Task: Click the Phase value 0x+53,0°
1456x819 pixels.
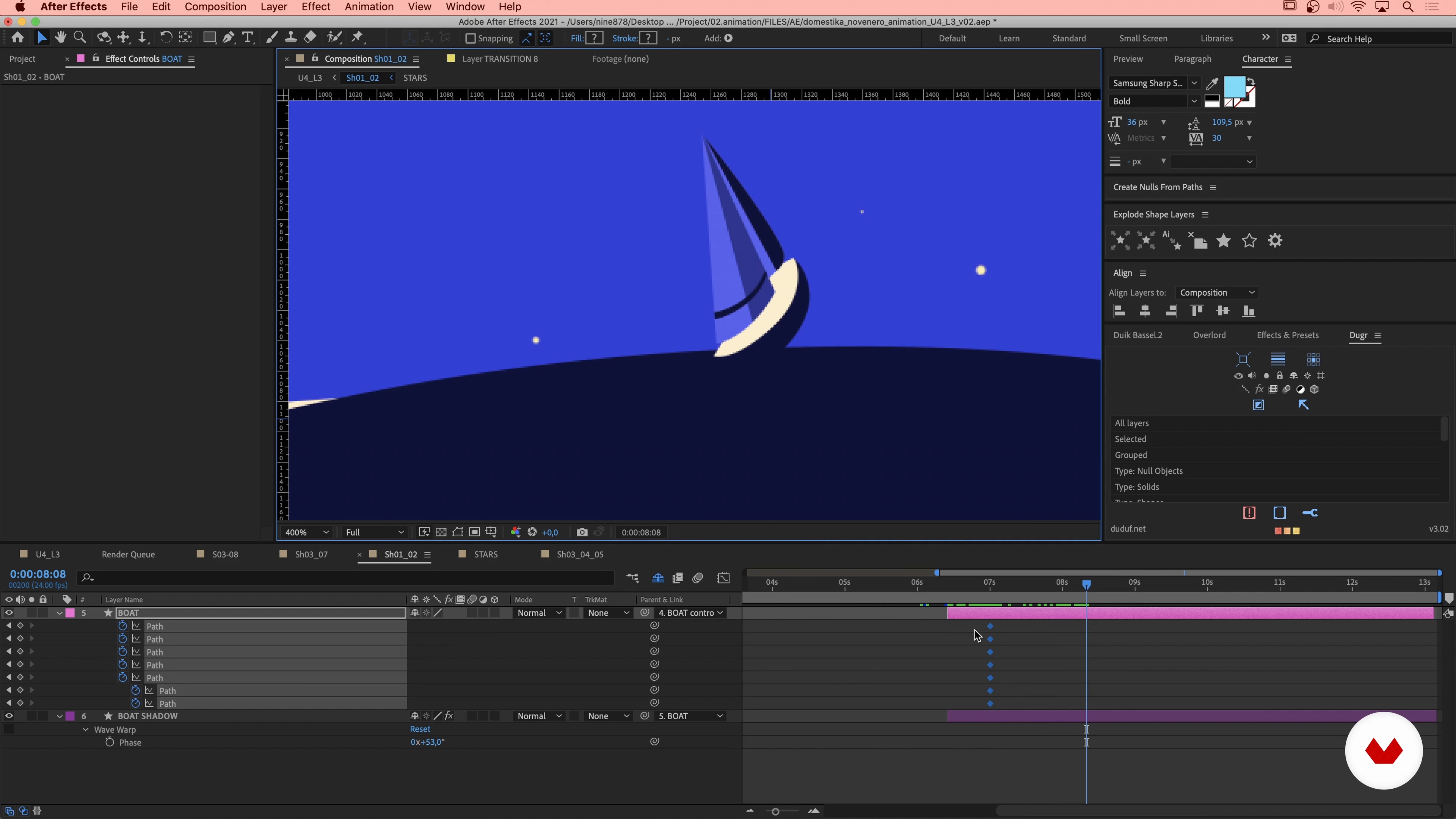Action: pos(427,742)
